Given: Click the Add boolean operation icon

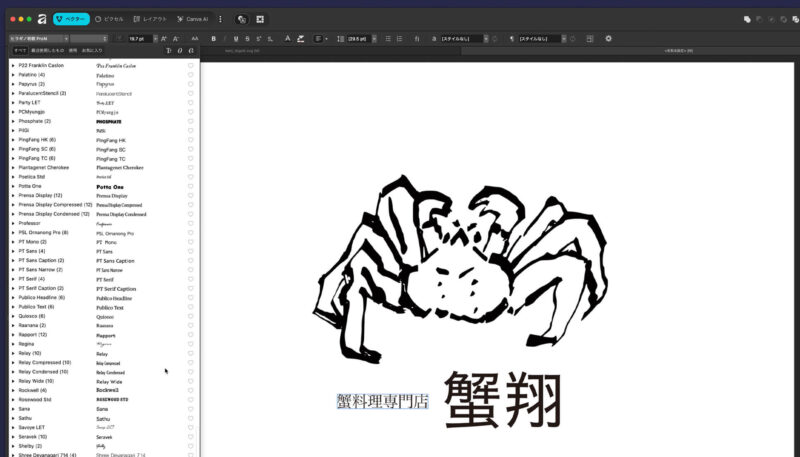Looking at the screenshot, I should pos(747,19).
